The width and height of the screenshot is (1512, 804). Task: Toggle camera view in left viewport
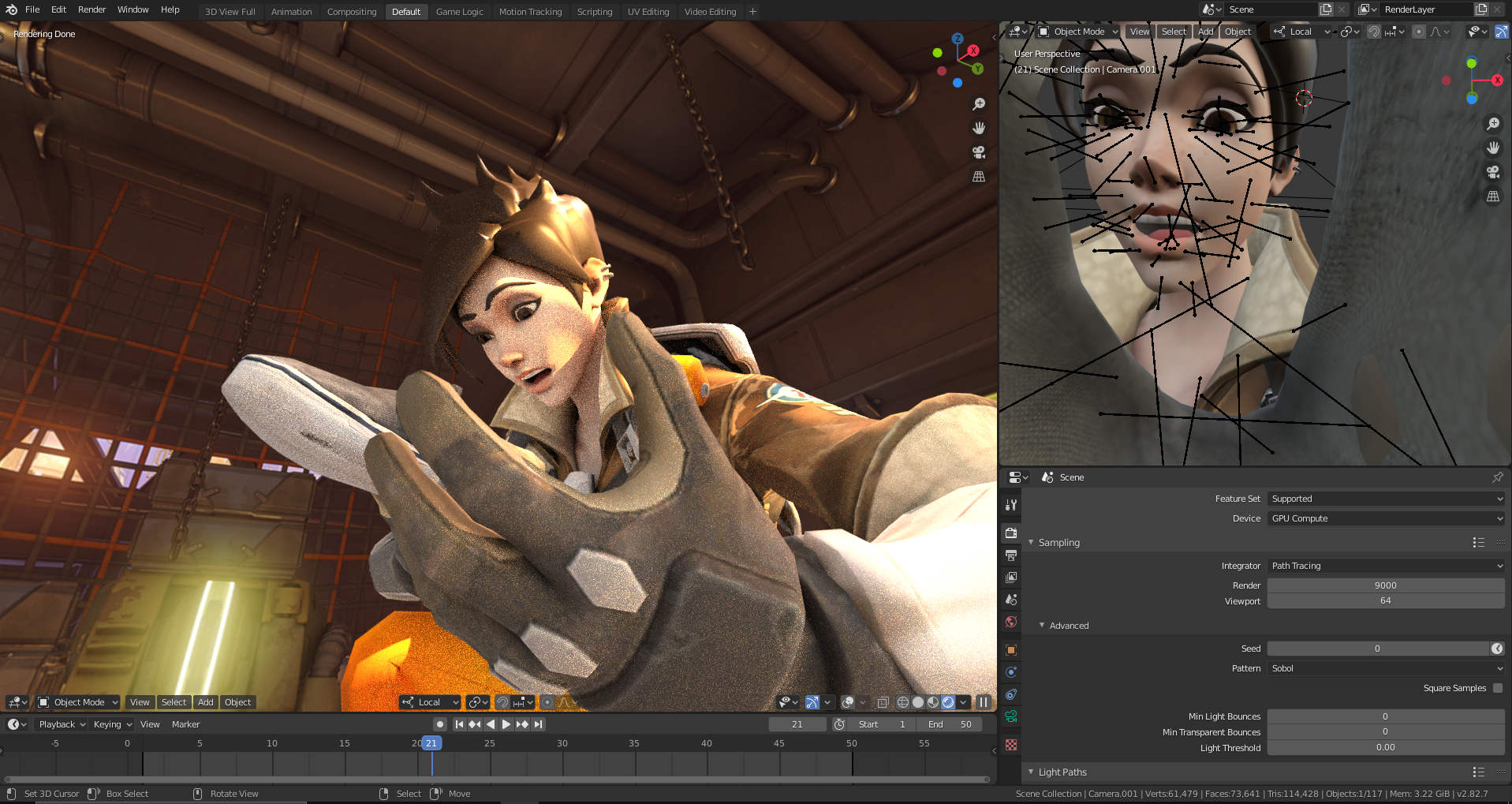979,152
